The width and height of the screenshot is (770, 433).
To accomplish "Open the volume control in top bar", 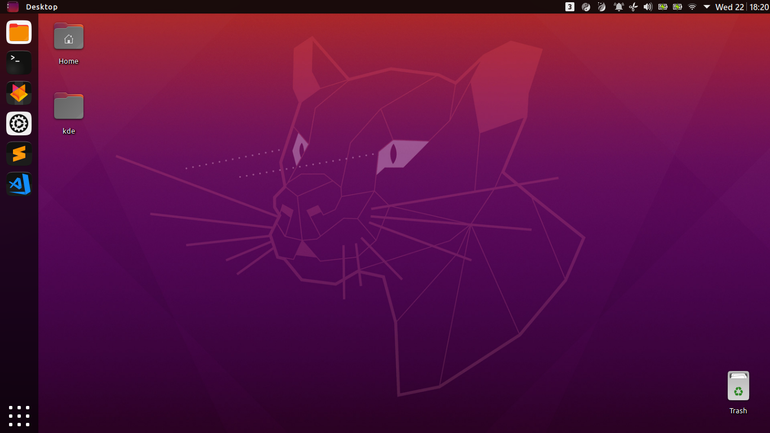I will [648, 7].
